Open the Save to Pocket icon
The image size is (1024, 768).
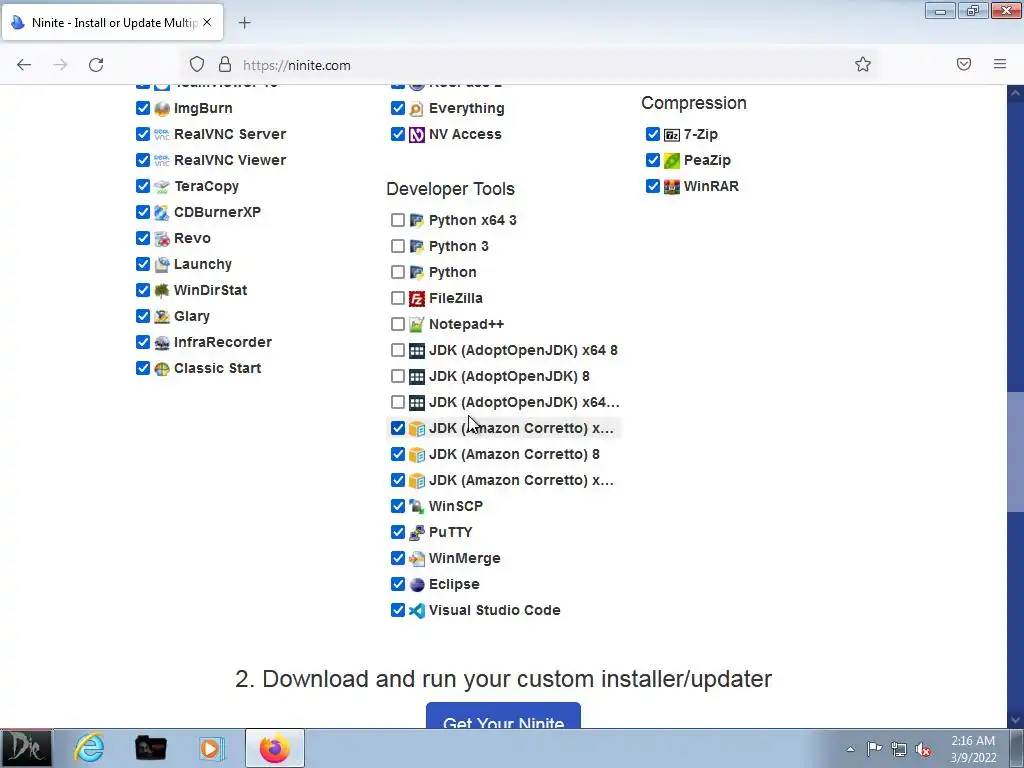point(964,64)
